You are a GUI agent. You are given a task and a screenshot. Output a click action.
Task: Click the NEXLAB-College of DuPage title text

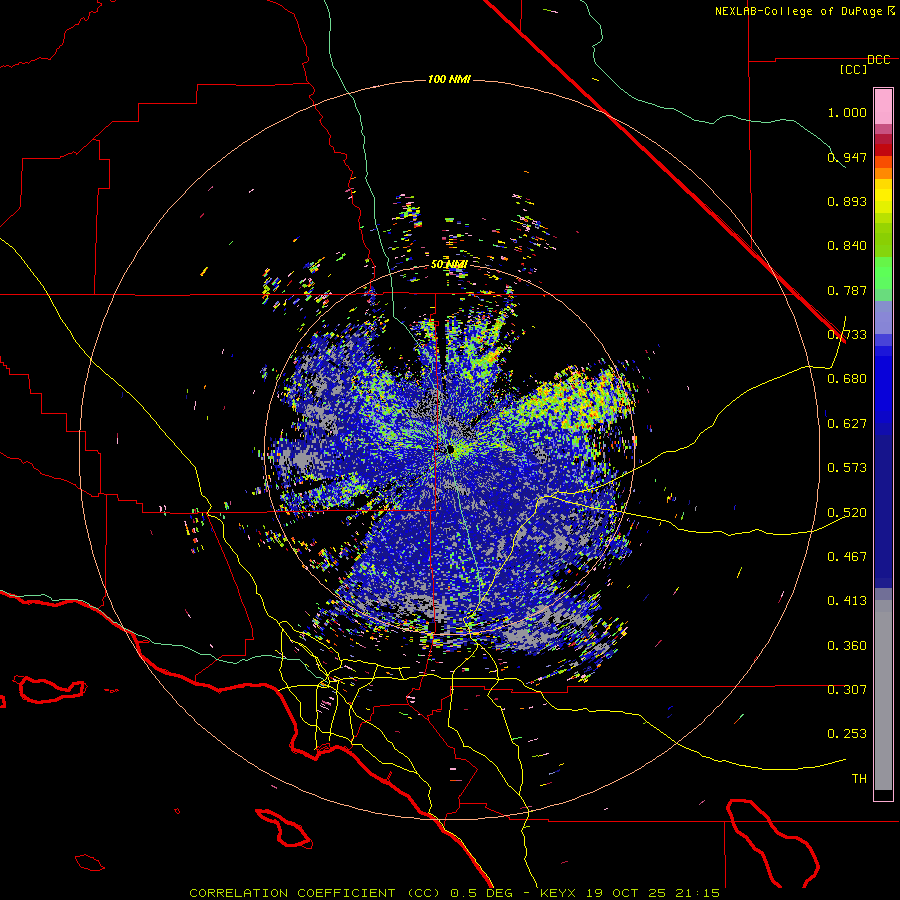804,11
